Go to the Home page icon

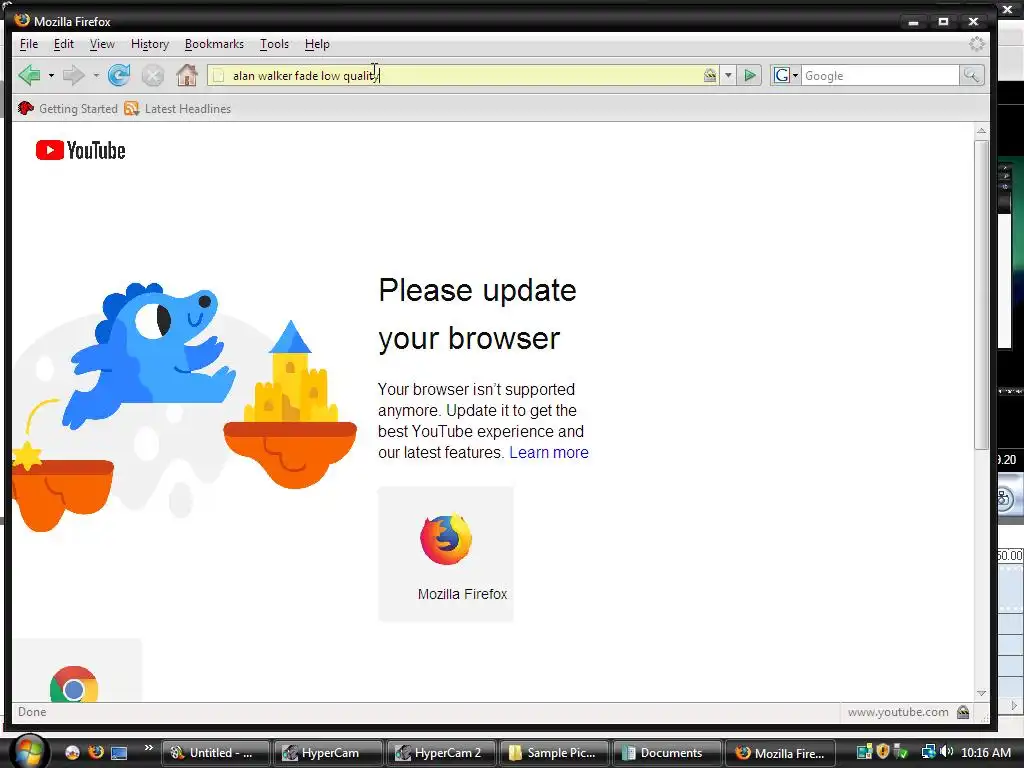point(187,75)
